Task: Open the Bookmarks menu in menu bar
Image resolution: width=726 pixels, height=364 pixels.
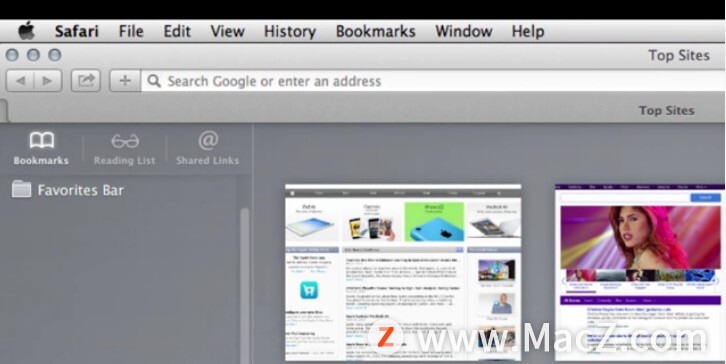Action: (x=376, y=31)
